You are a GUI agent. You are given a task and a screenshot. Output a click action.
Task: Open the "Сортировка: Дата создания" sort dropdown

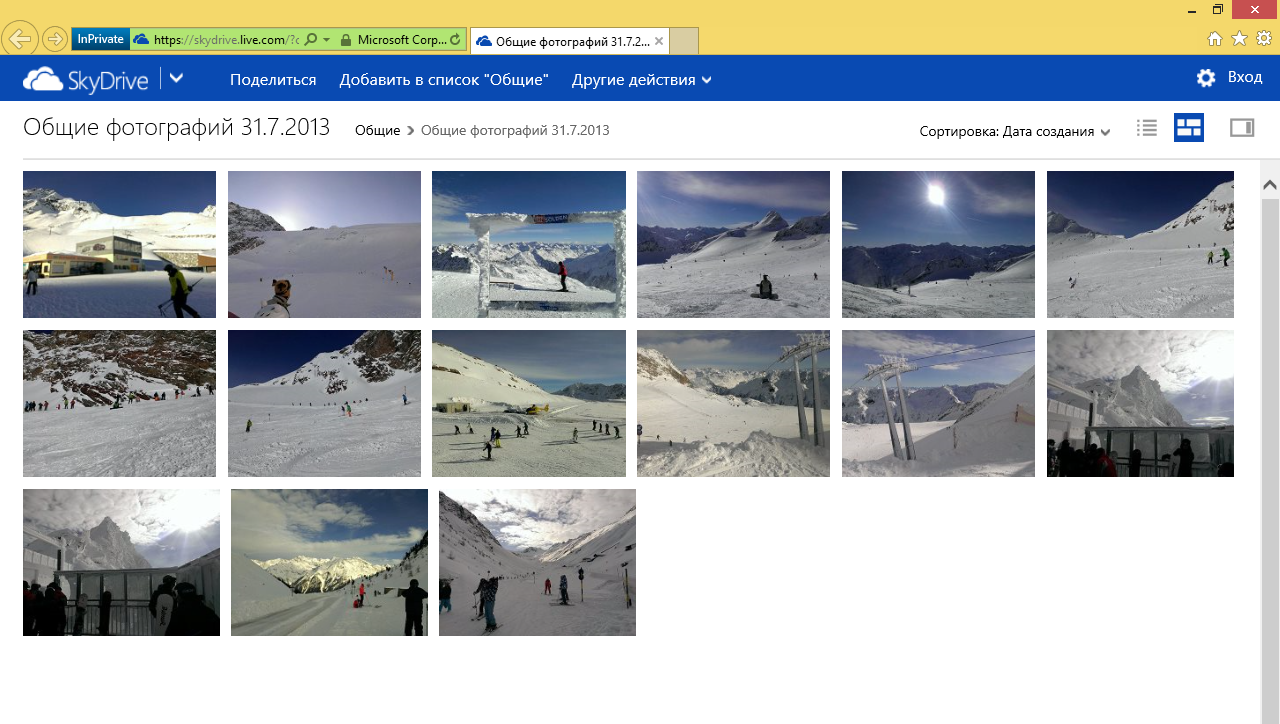click(1014, 131)
